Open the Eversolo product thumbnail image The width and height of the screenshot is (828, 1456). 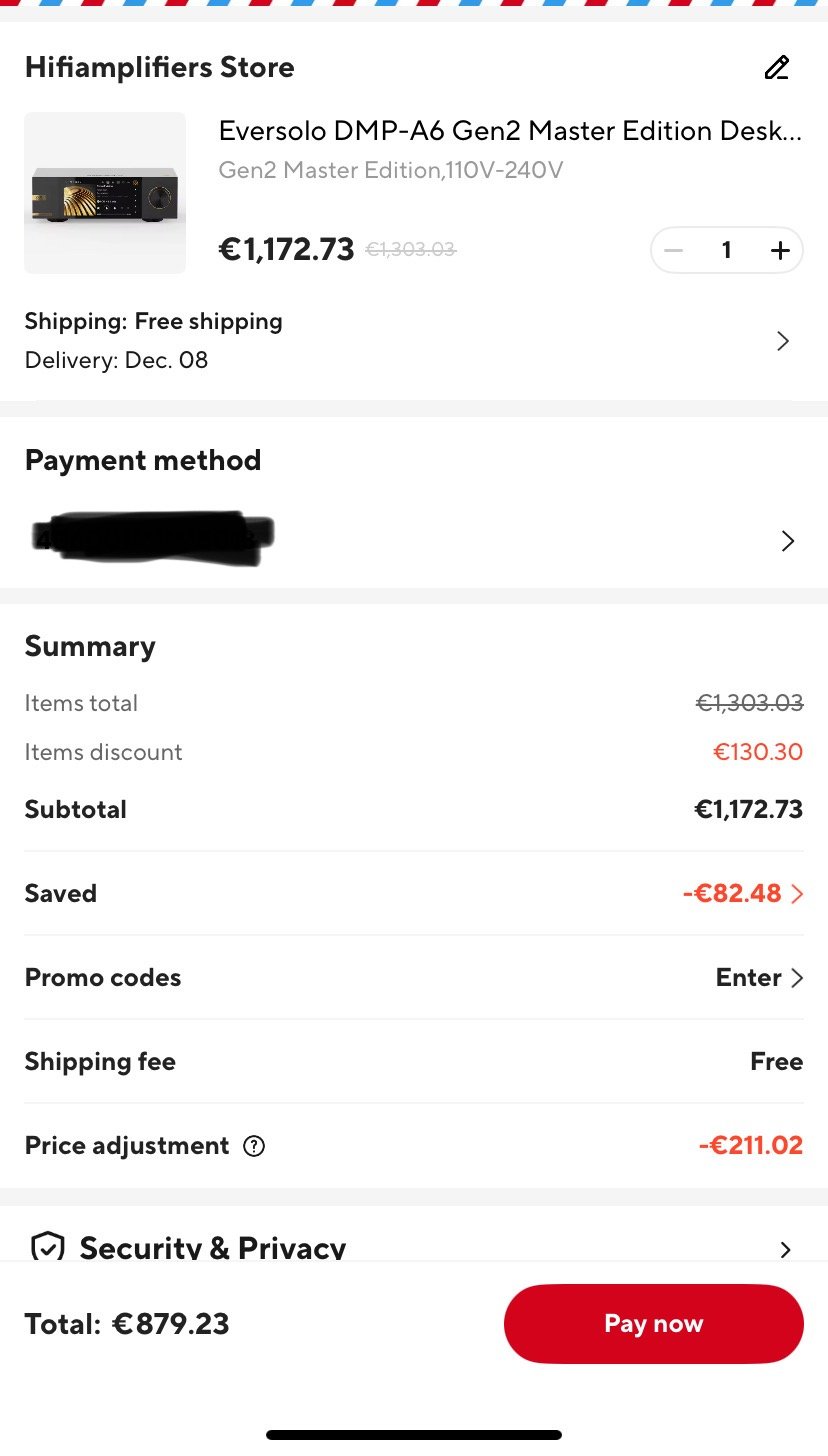coord(105,193)
